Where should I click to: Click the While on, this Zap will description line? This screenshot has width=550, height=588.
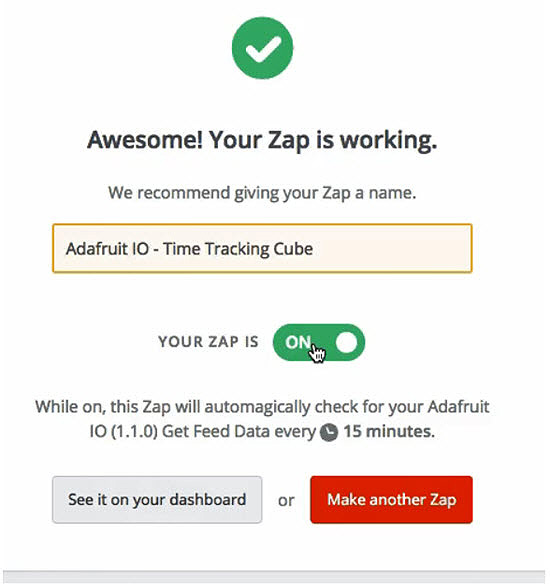(262, 407)
